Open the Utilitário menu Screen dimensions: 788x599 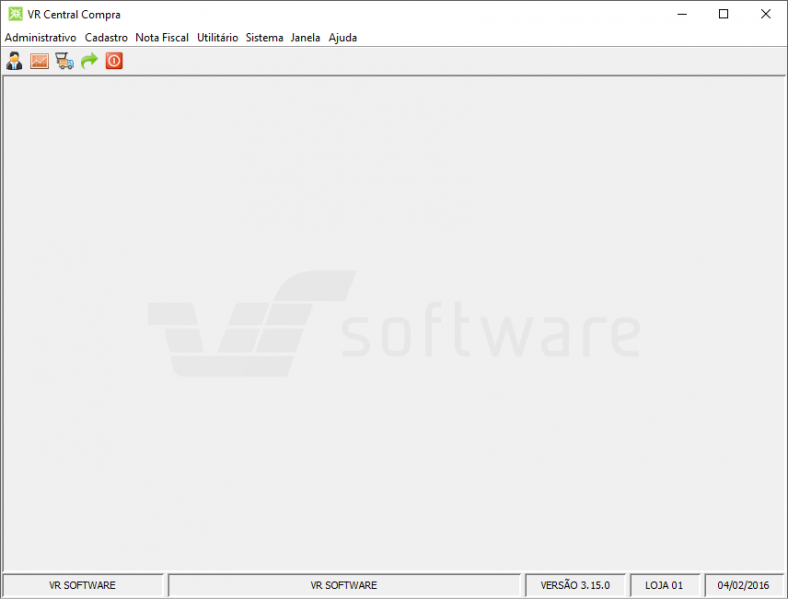click(217, 37)
